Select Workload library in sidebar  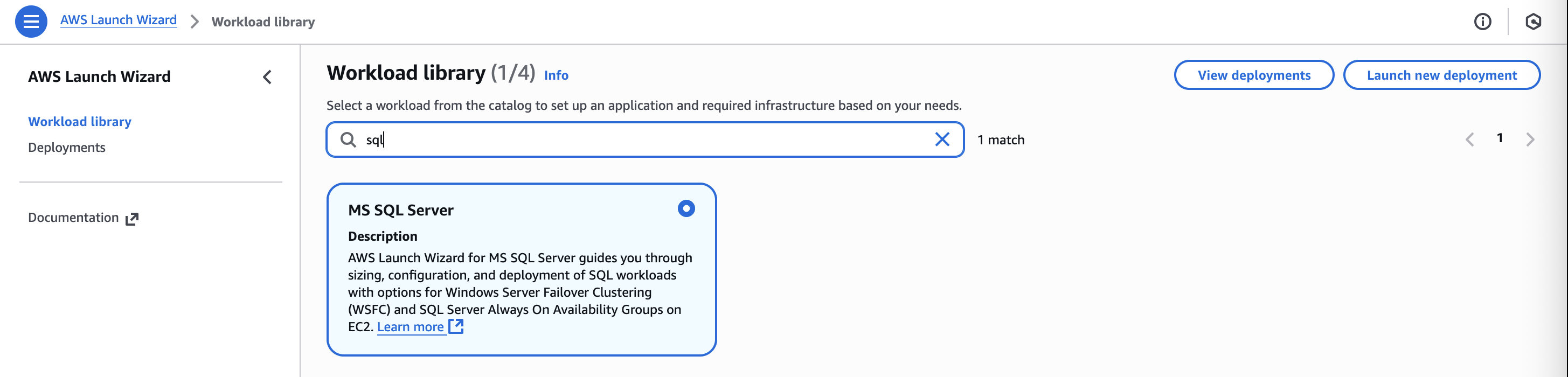click(x=80, y=122)
